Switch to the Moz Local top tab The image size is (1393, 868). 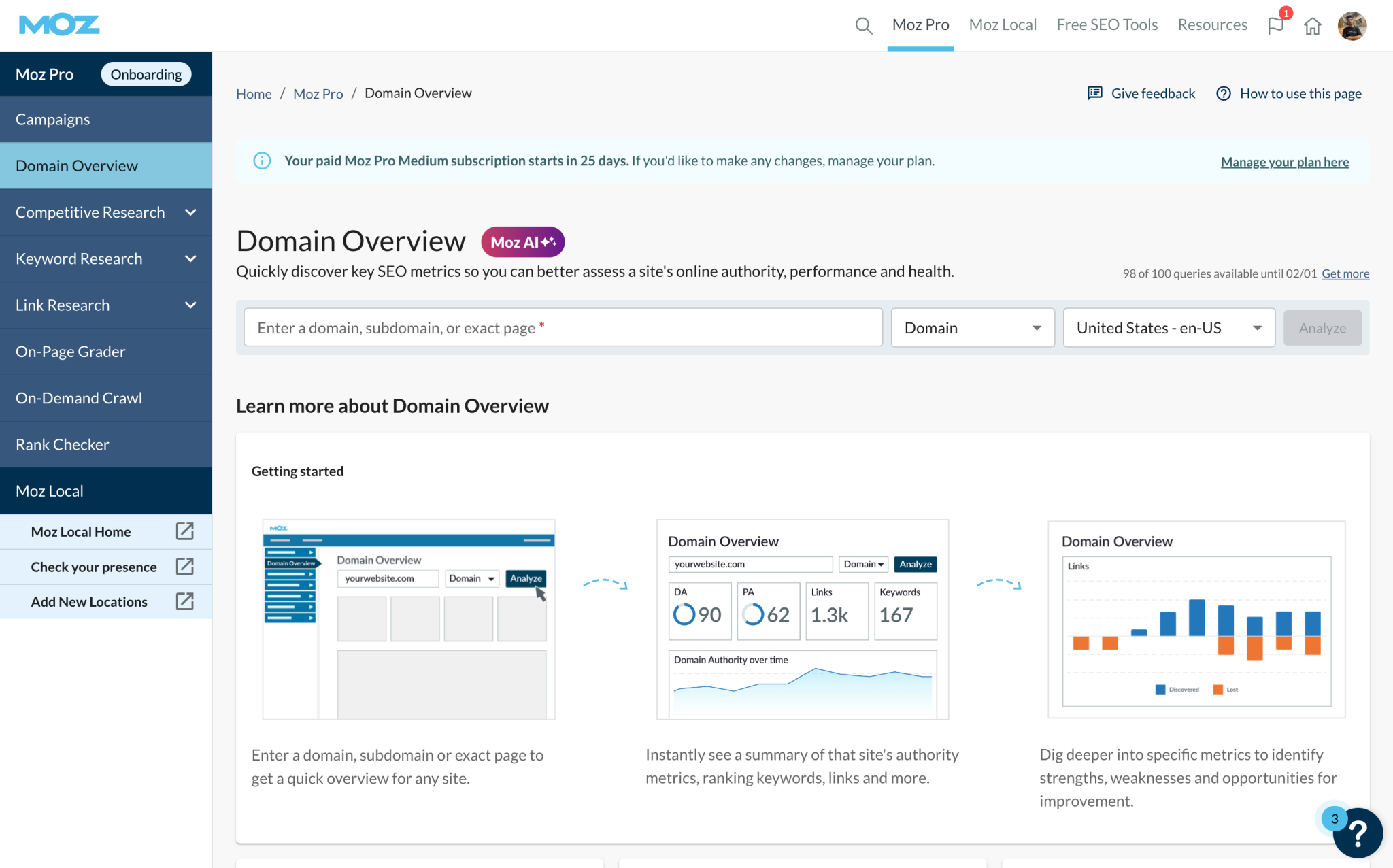tap(1002, 25)
